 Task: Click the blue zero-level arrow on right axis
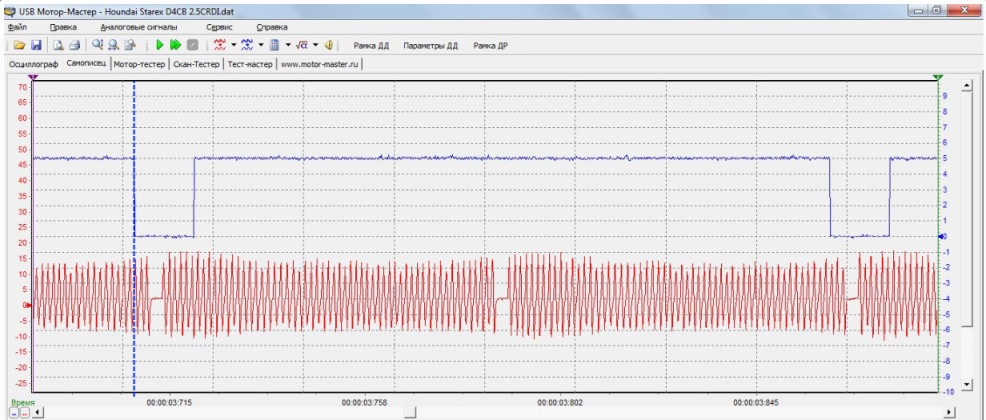(941, 236)
